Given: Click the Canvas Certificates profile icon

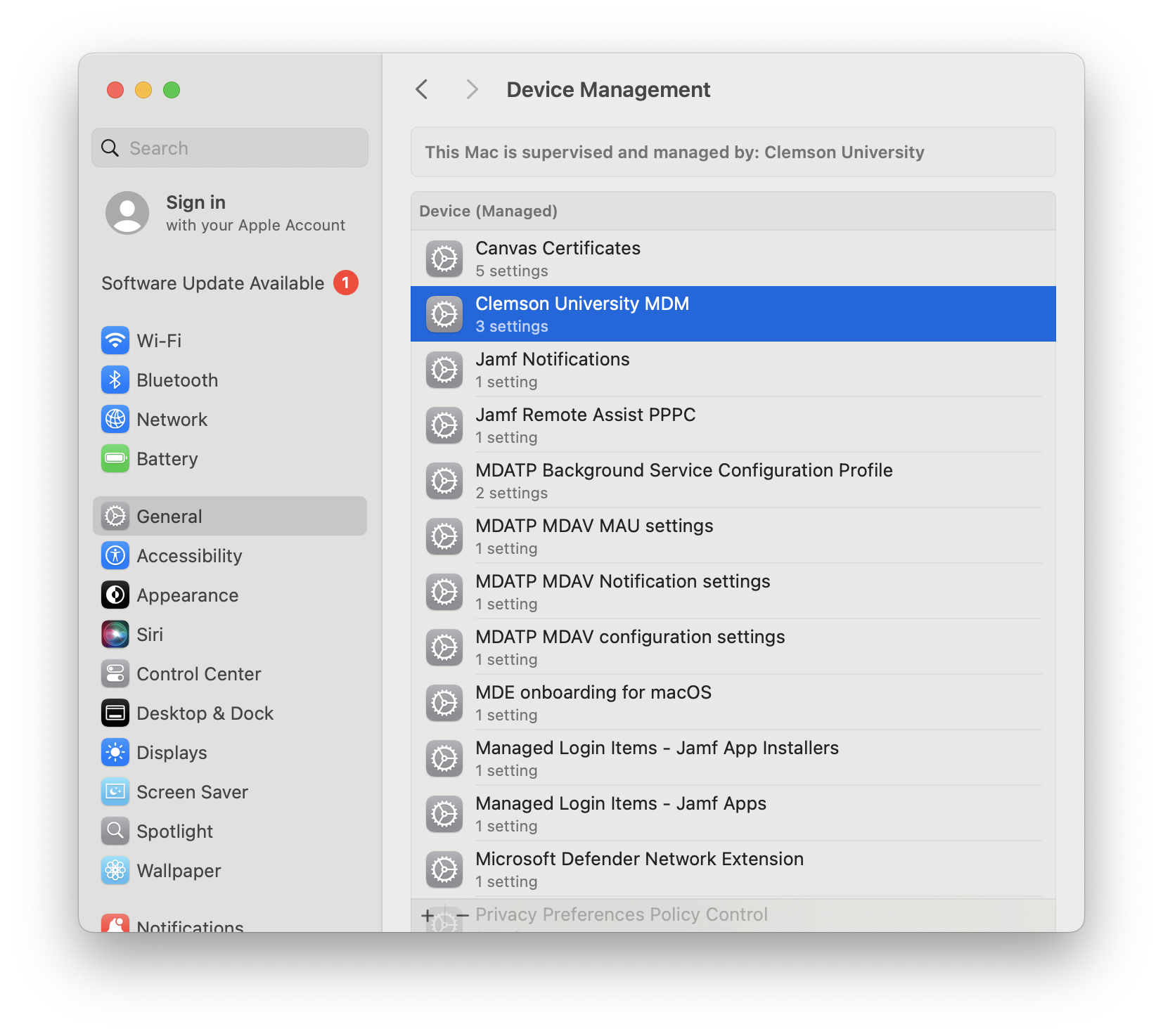Looking at the screenshot, I should [444, 259].
